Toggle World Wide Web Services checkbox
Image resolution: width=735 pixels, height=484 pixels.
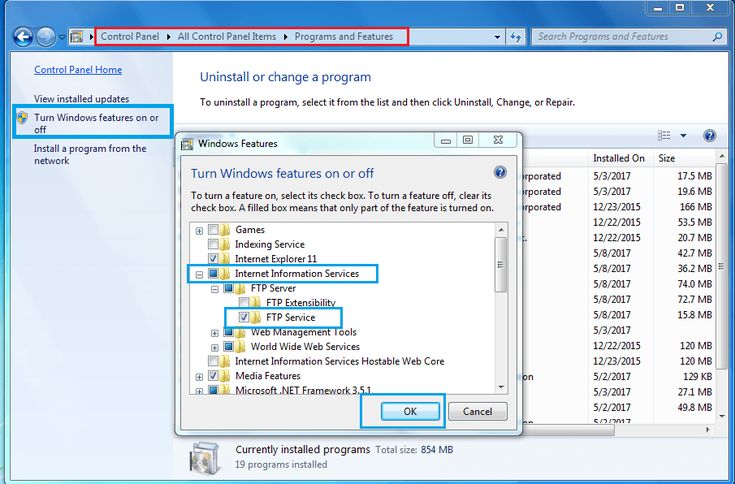[x=229, y=347]
